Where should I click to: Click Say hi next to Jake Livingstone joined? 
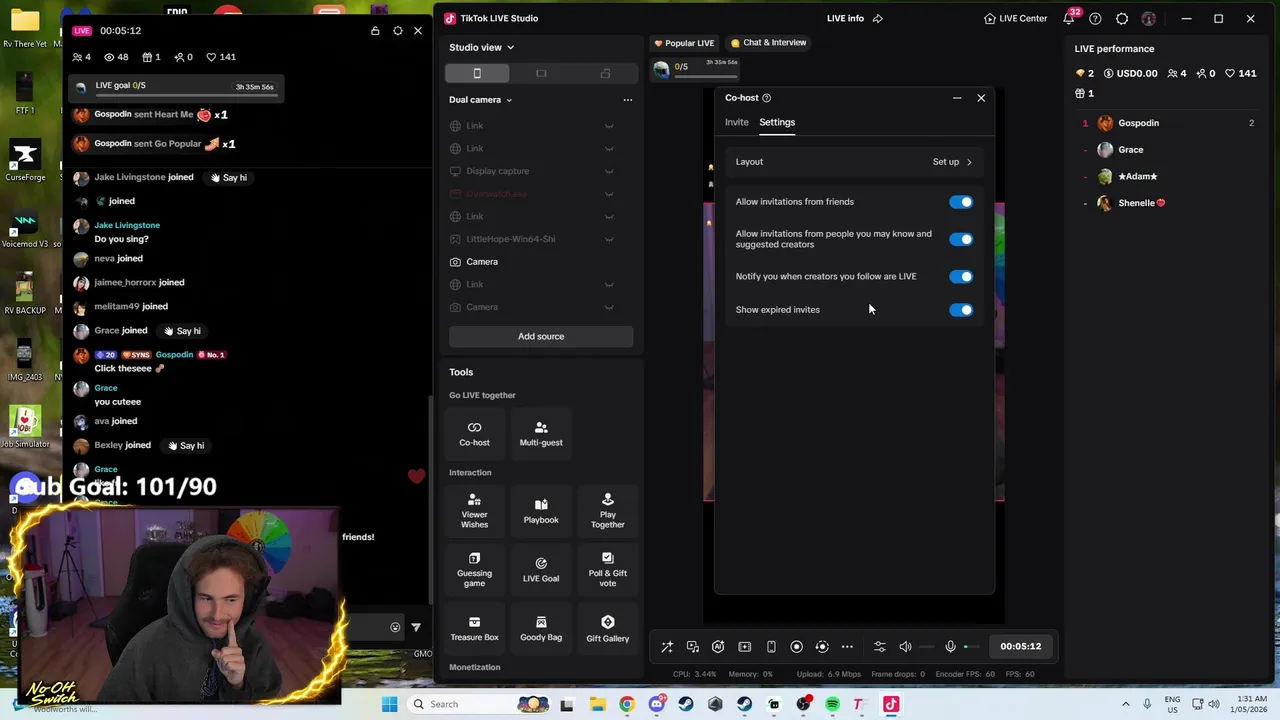(x=229, y=178)
